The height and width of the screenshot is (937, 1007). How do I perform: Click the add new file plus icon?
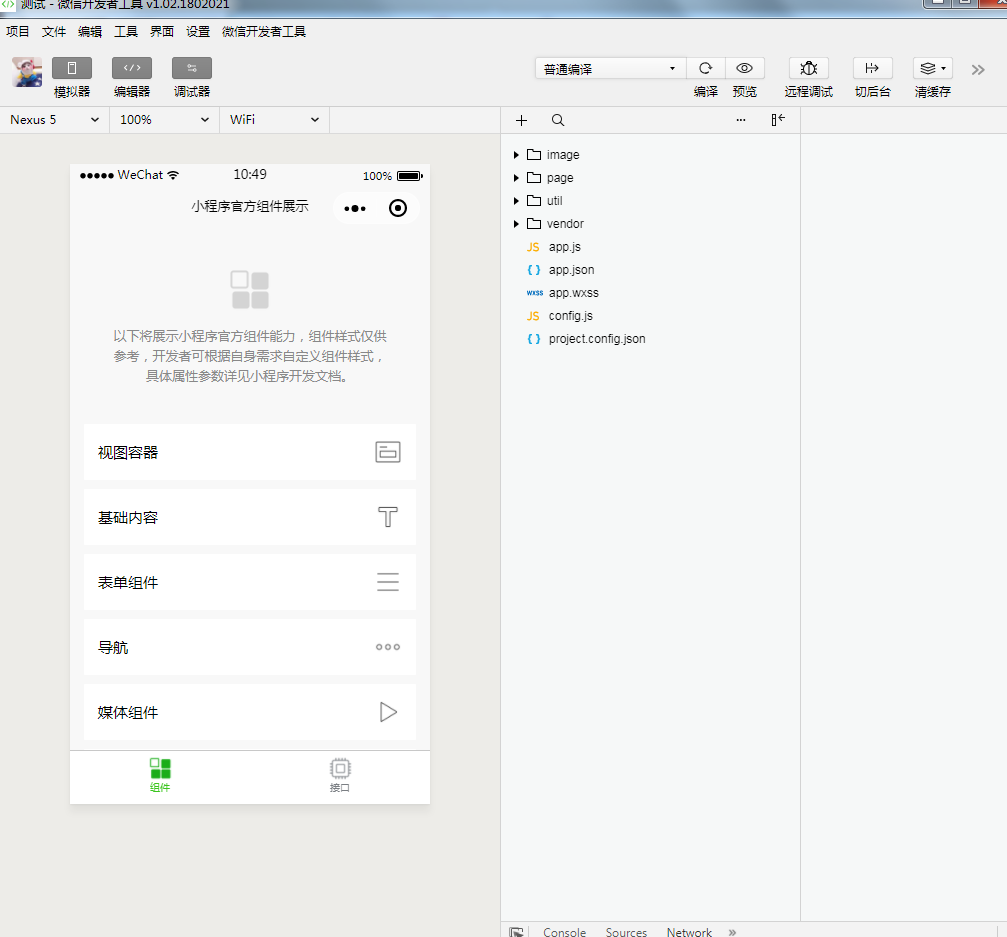click(x=521, y=120)
